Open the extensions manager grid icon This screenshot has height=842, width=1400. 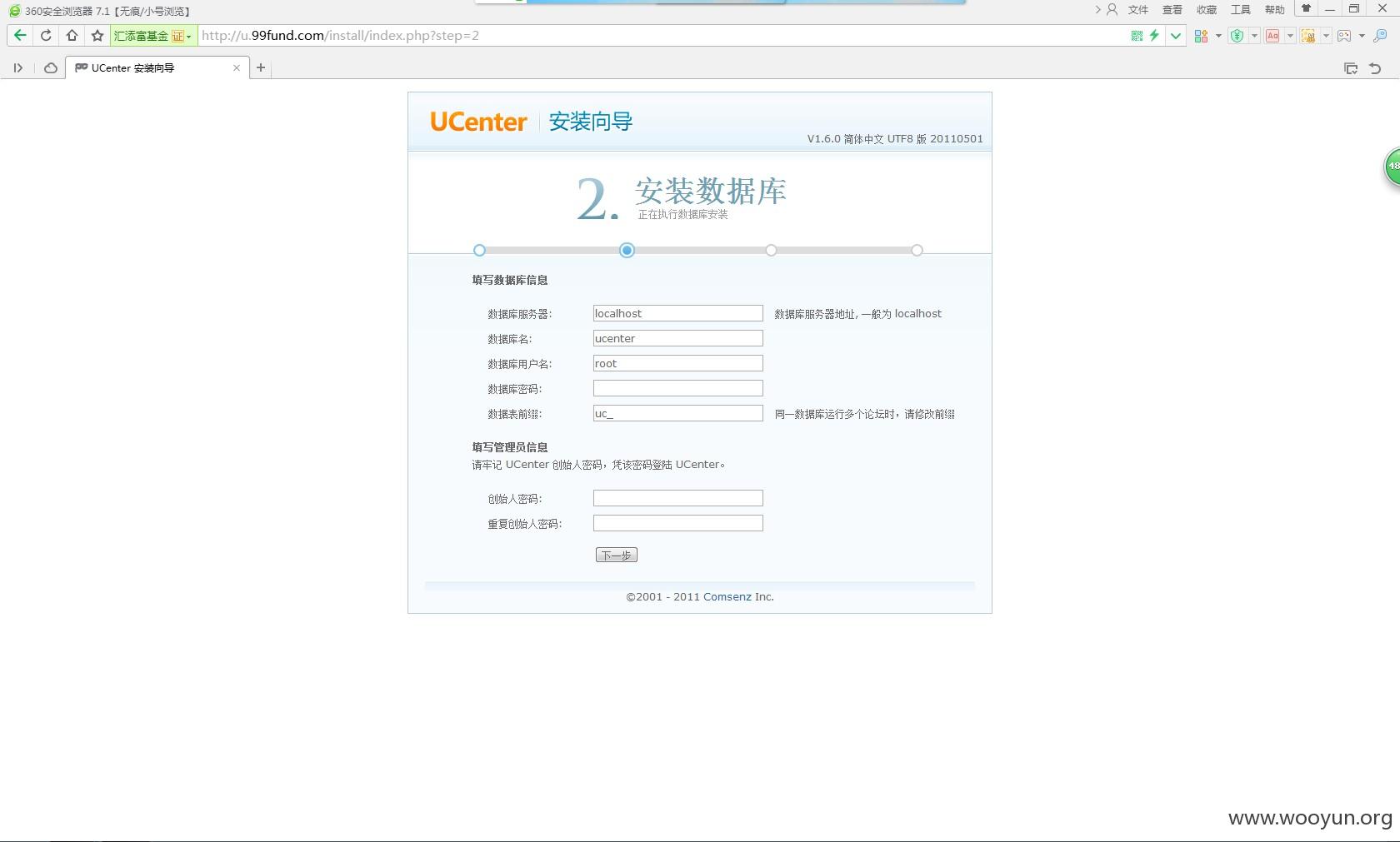pos(1201,36)
